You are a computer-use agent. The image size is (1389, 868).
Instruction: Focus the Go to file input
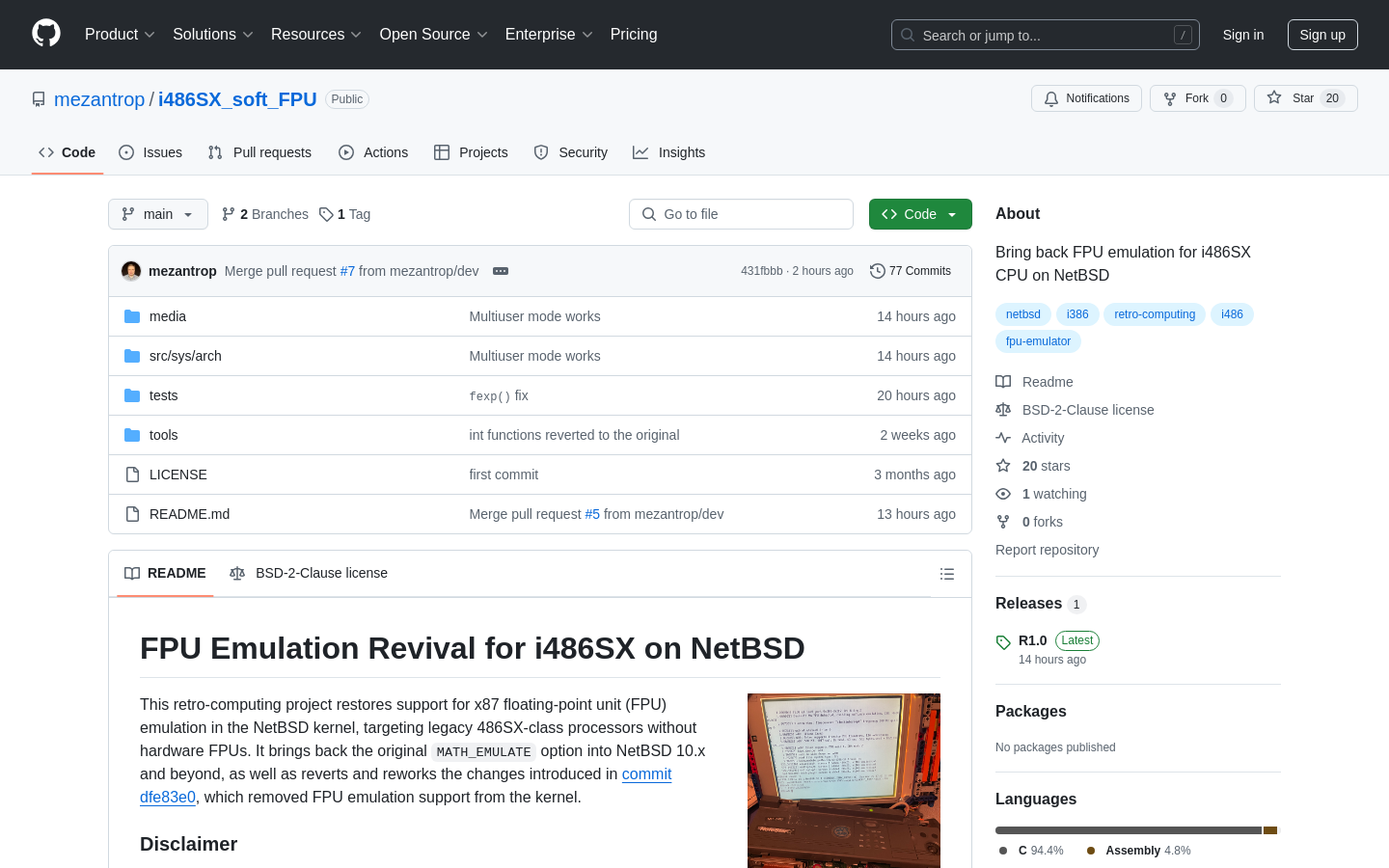pyautogui.click(x=741, y=214)
